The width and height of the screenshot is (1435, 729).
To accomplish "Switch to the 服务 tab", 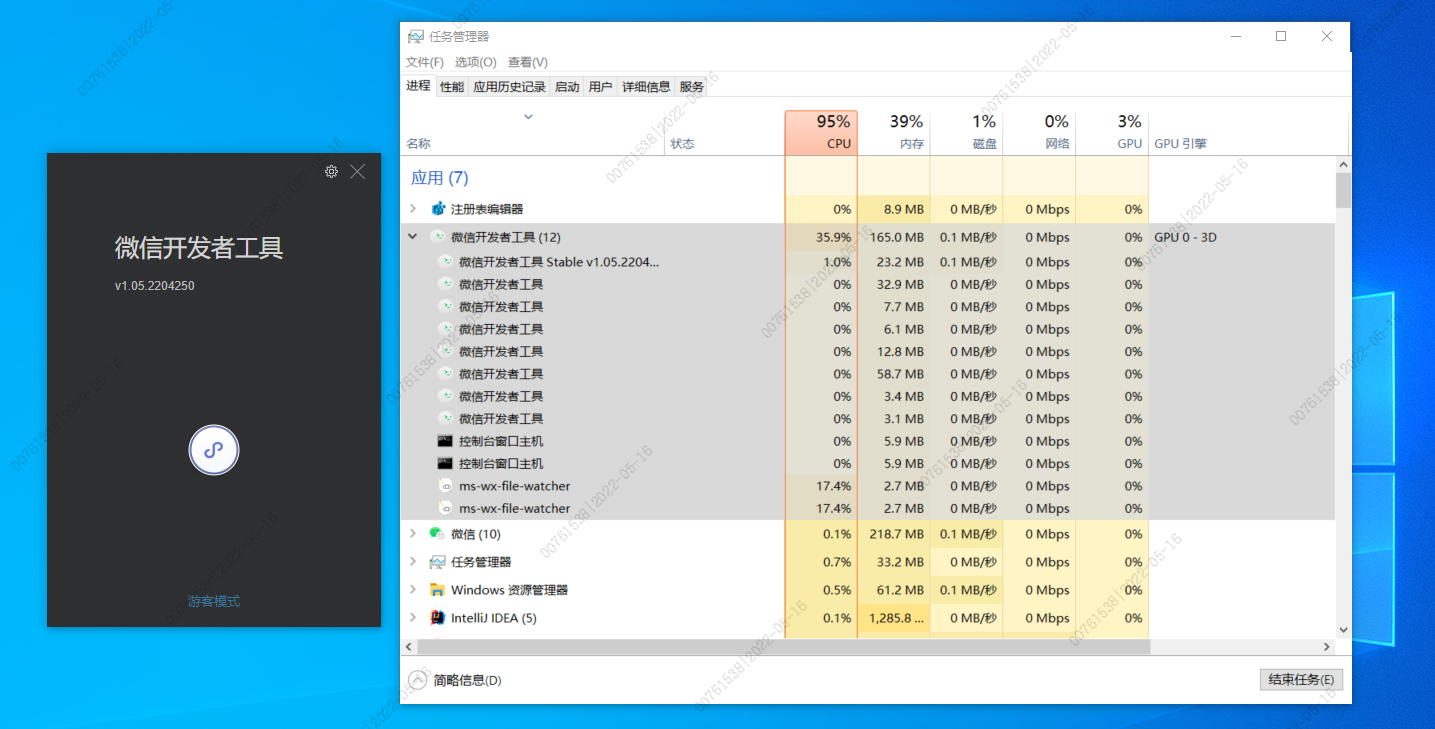I will pos(692,87).
